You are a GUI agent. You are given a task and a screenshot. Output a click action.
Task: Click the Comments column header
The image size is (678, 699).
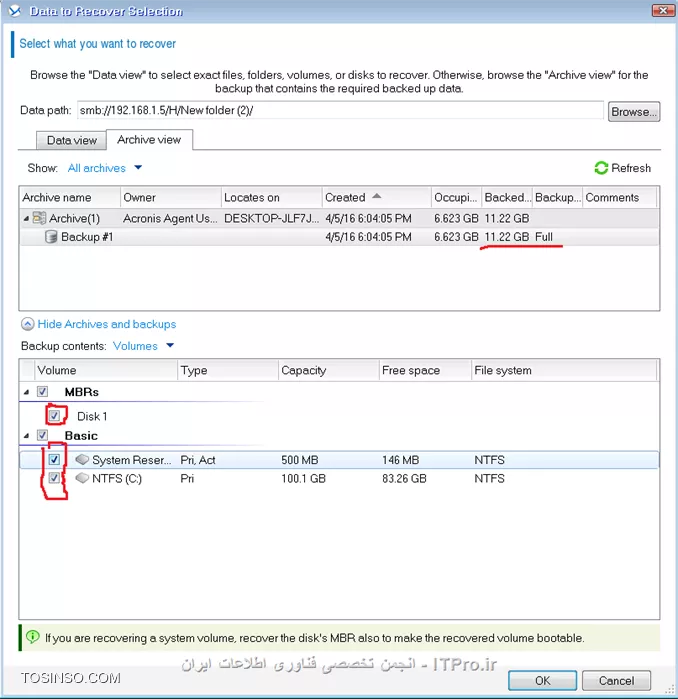point(620,197)
